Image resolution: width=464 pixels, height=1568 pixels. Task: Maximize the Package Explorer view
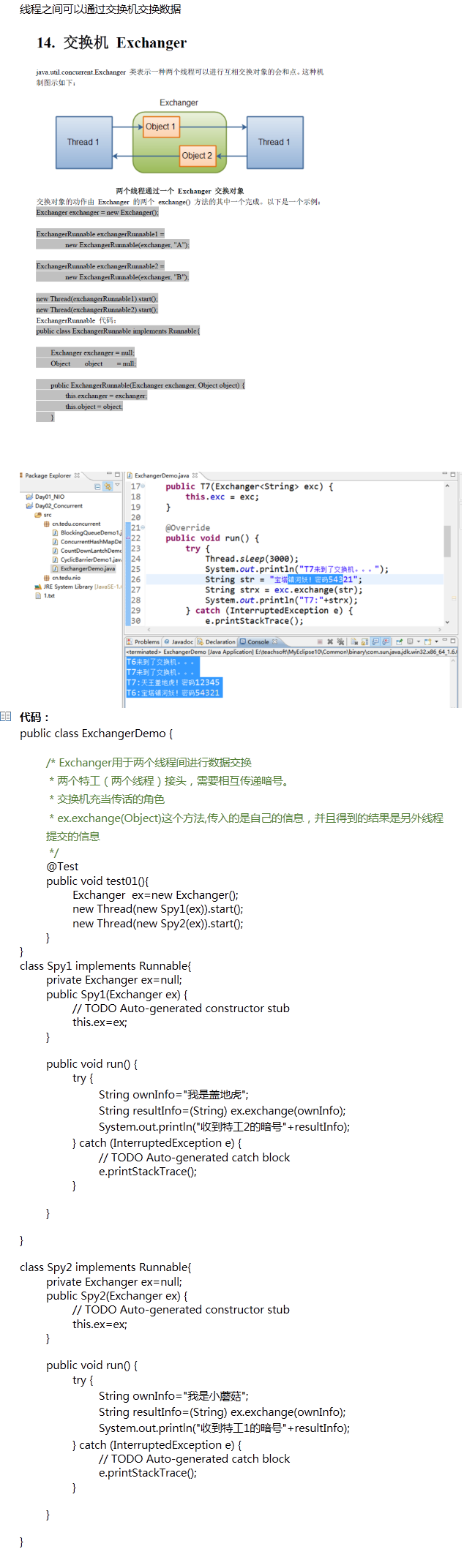pos(117,475)
